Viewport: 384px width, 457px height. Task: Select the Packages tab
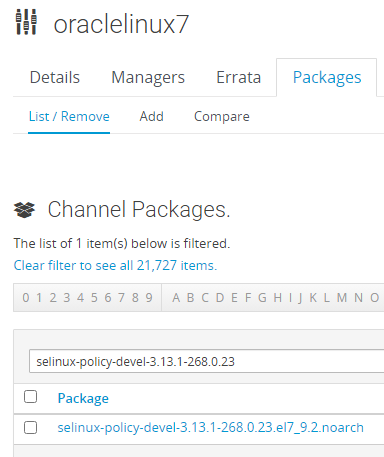pyautogui.click(x=327, y=77)
